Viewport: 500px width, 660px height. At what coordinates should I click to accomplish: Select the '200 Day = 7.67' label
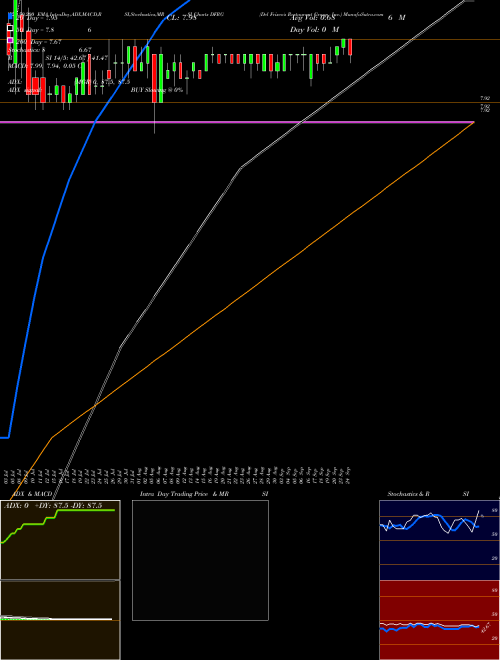(x=37, y=42)
